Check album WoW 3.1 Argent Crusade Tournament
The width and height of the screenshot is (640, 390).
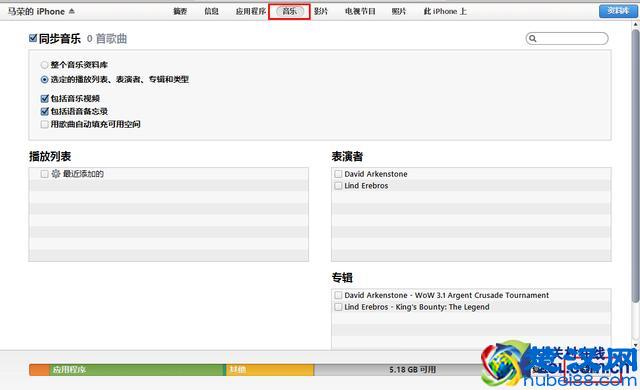click(338, 295)
